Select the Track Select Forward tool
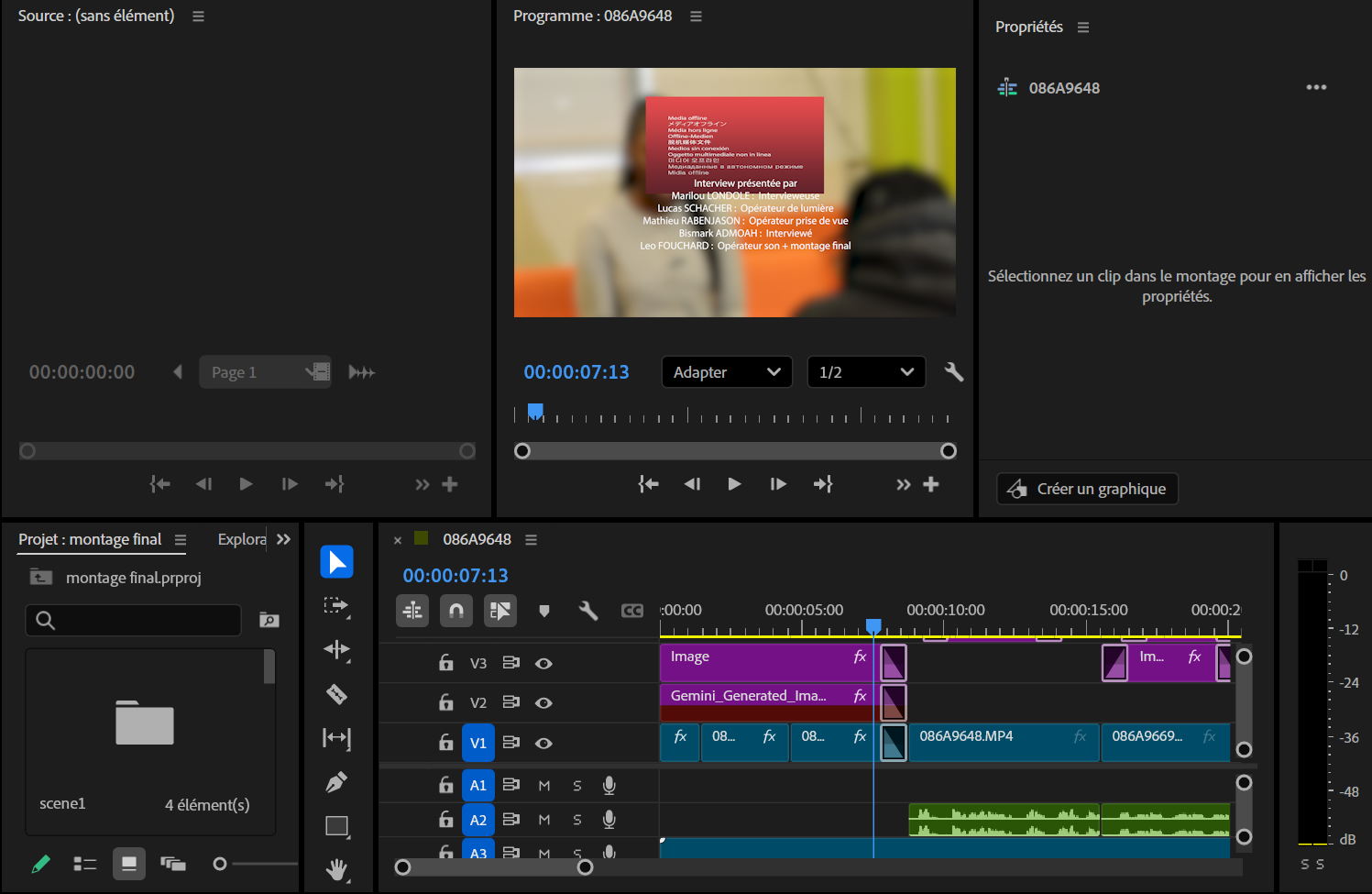 click(337, 606)
